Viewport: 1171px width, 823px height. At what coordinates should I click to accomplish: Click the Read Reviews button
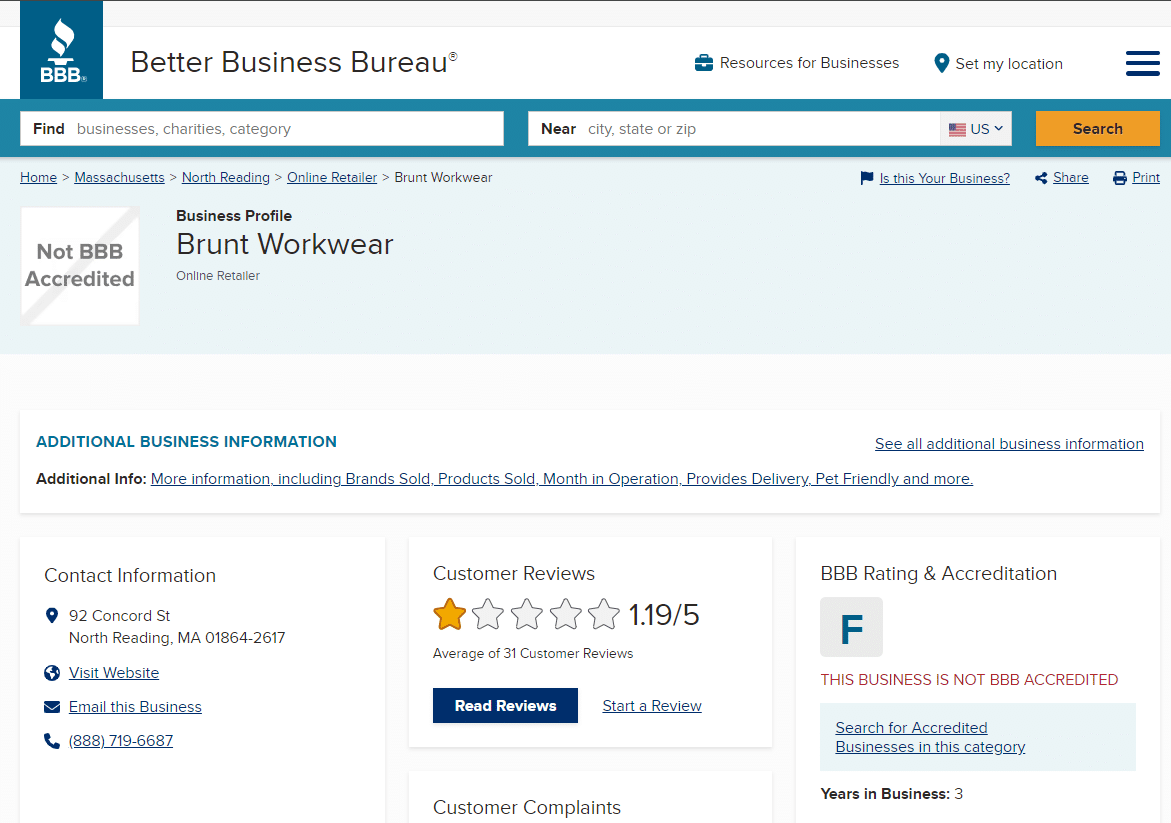pos(505,706)
